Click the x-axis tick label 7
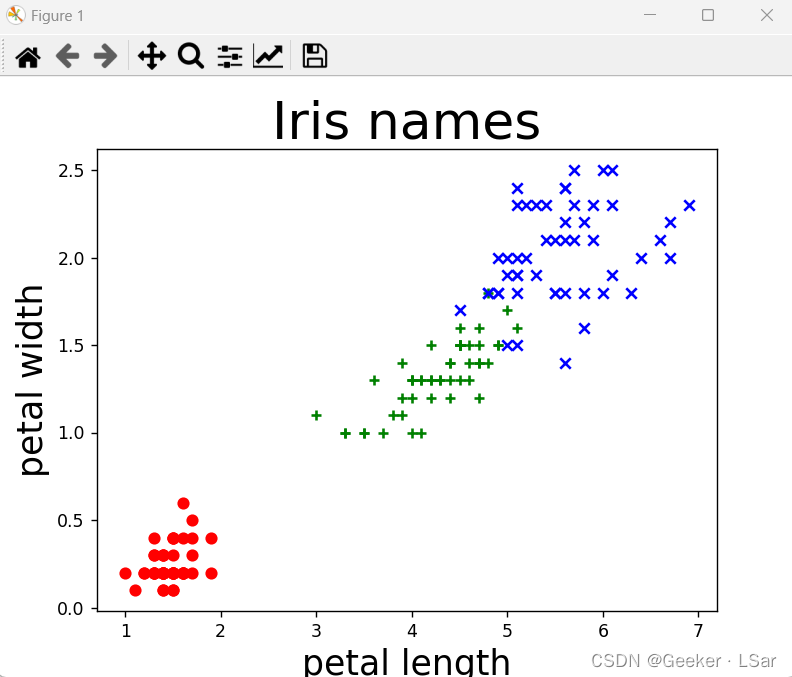This screenshot has width=792, height=677. point(699,631)
